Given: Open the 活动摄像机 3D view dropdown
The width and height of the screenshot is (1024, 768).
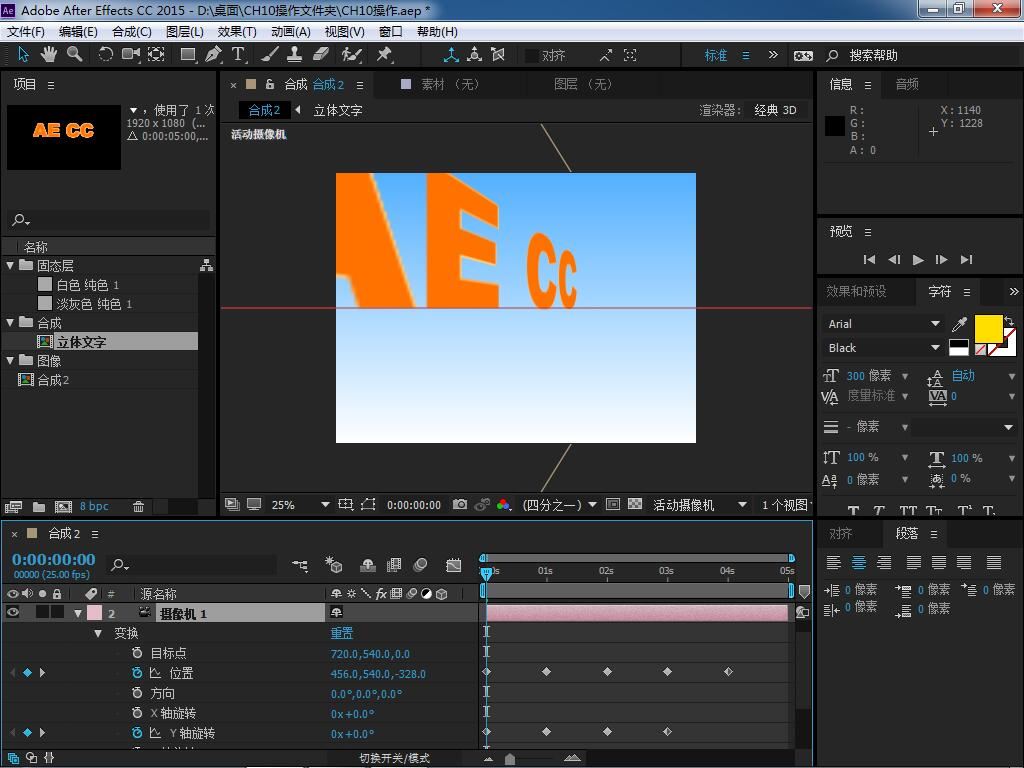Looking at the screenshot, I should (x=699, y=505).
